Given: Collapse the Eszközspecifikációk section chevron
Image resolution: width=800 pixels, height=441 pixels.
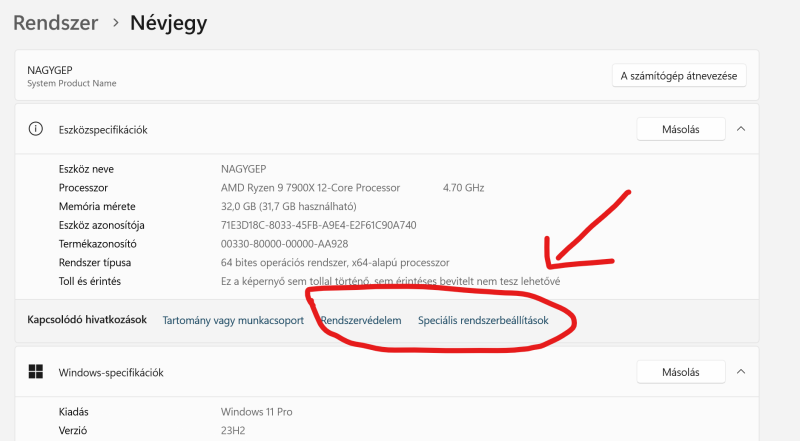Looking at the screenshot, I should (741, 129).
